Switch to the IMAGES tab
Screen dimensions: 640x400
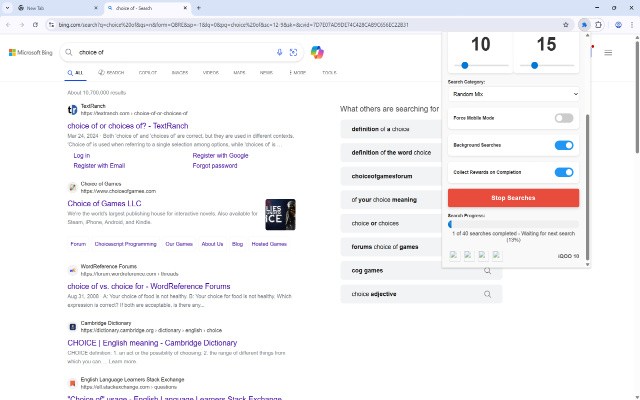click(x=180, y=73)
